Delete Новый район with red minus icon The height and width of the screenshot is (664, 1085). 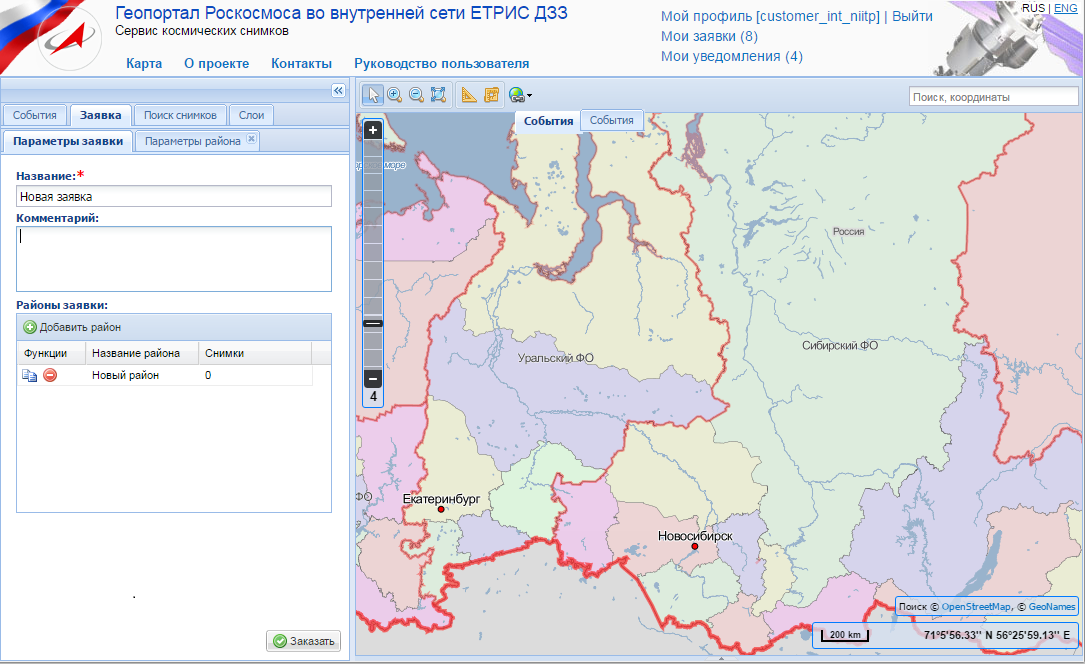tap(50, 376)
